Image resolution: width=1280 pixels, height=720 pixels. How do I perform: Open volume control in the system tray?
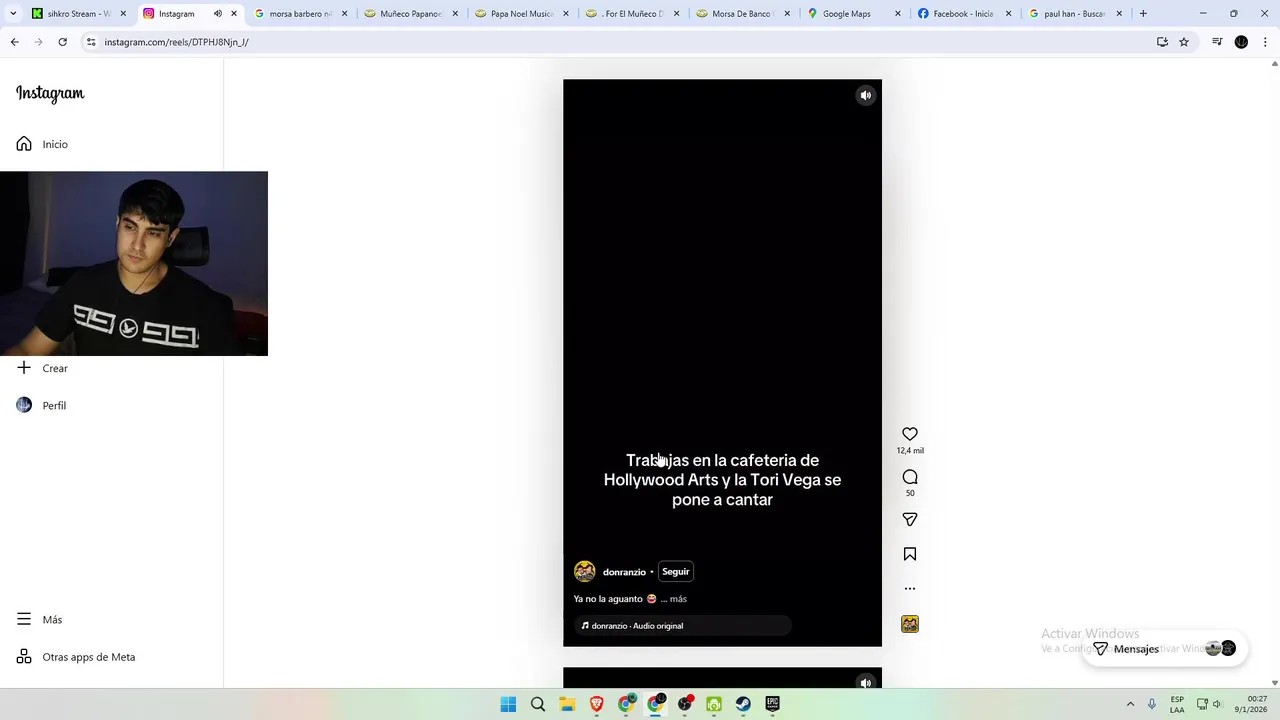(x=1217, y=704)
